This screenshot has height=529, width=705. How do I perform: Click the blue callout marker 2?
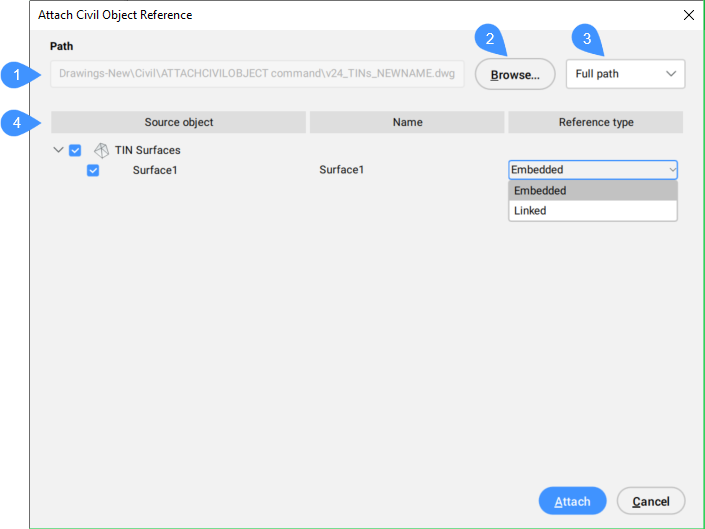click(490, 39)
